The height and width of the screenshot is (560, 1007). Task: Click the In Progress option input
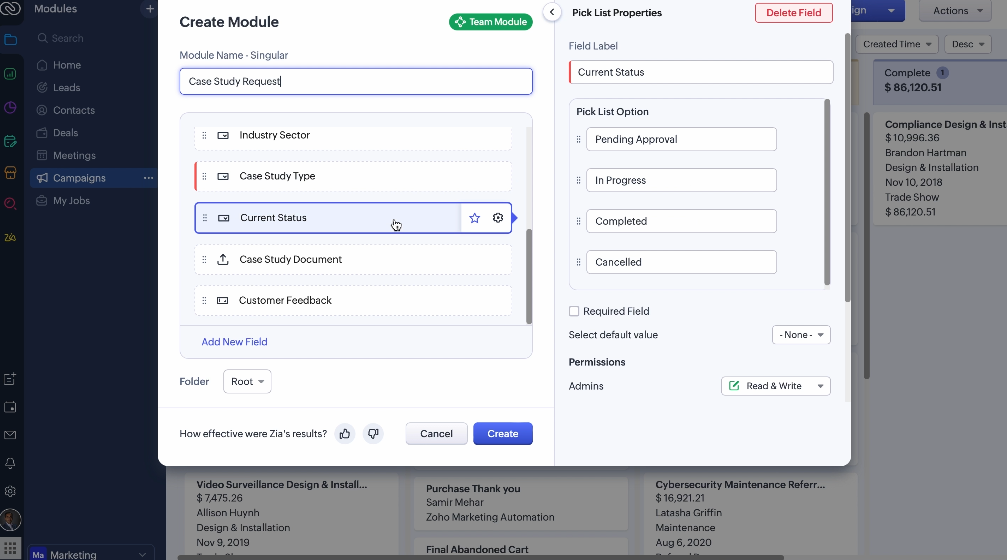[x=681, y=180]
